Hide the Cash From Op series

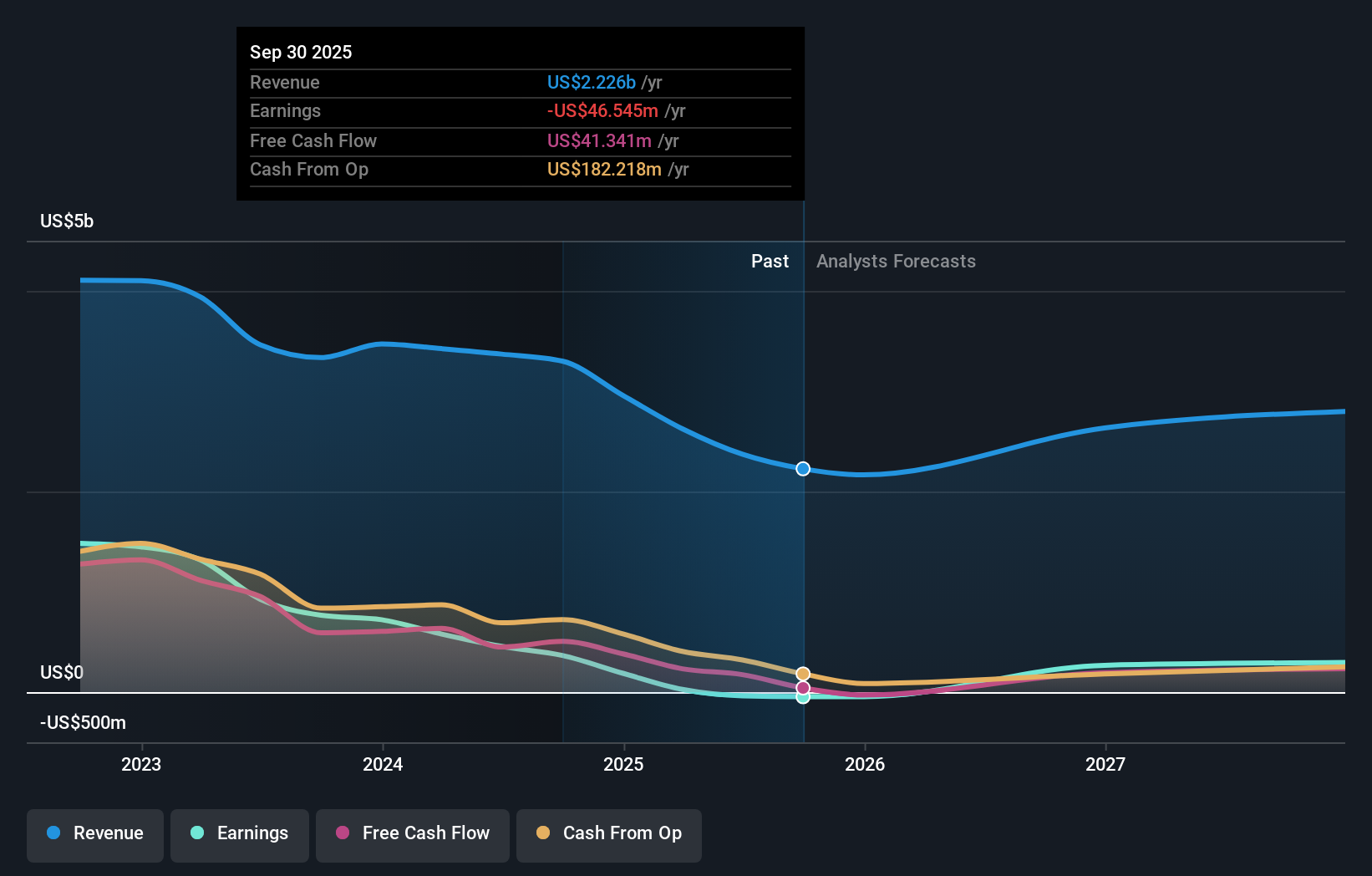[608, 833]
